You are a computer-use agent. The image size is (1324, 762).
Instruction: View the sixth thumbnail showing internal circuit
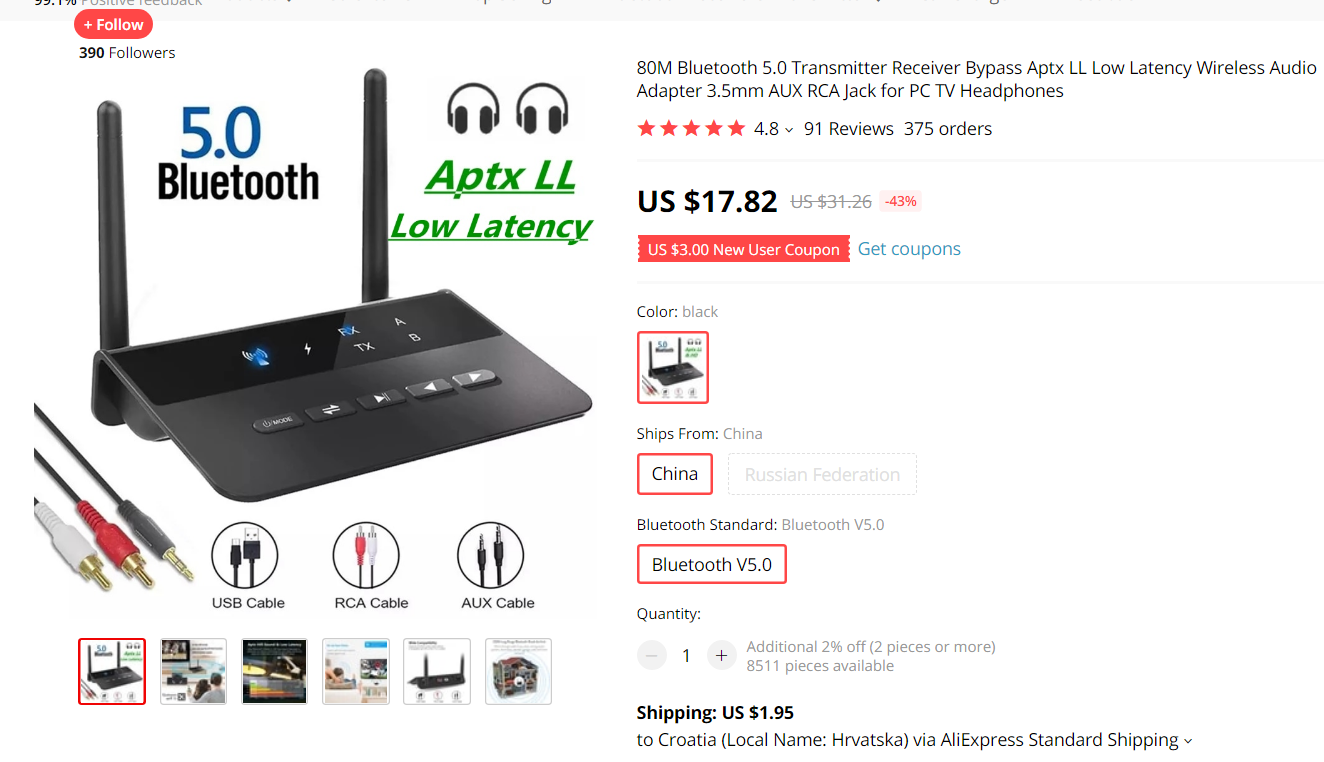point(518,671)
